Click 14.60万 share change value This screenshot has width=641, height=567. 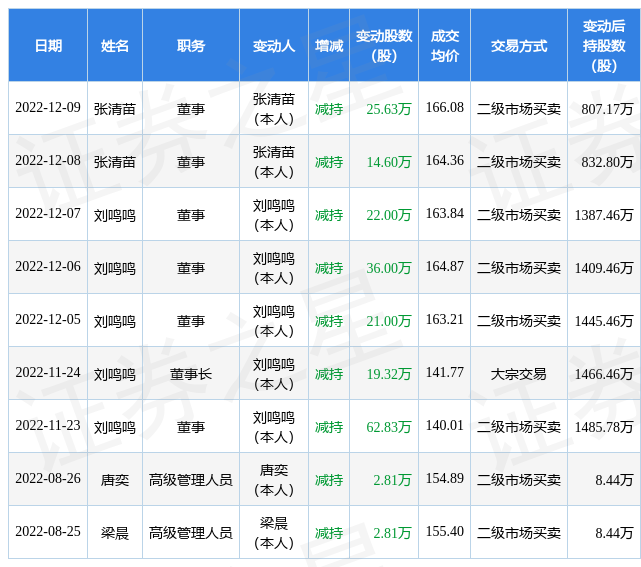(x=388, y=162)
